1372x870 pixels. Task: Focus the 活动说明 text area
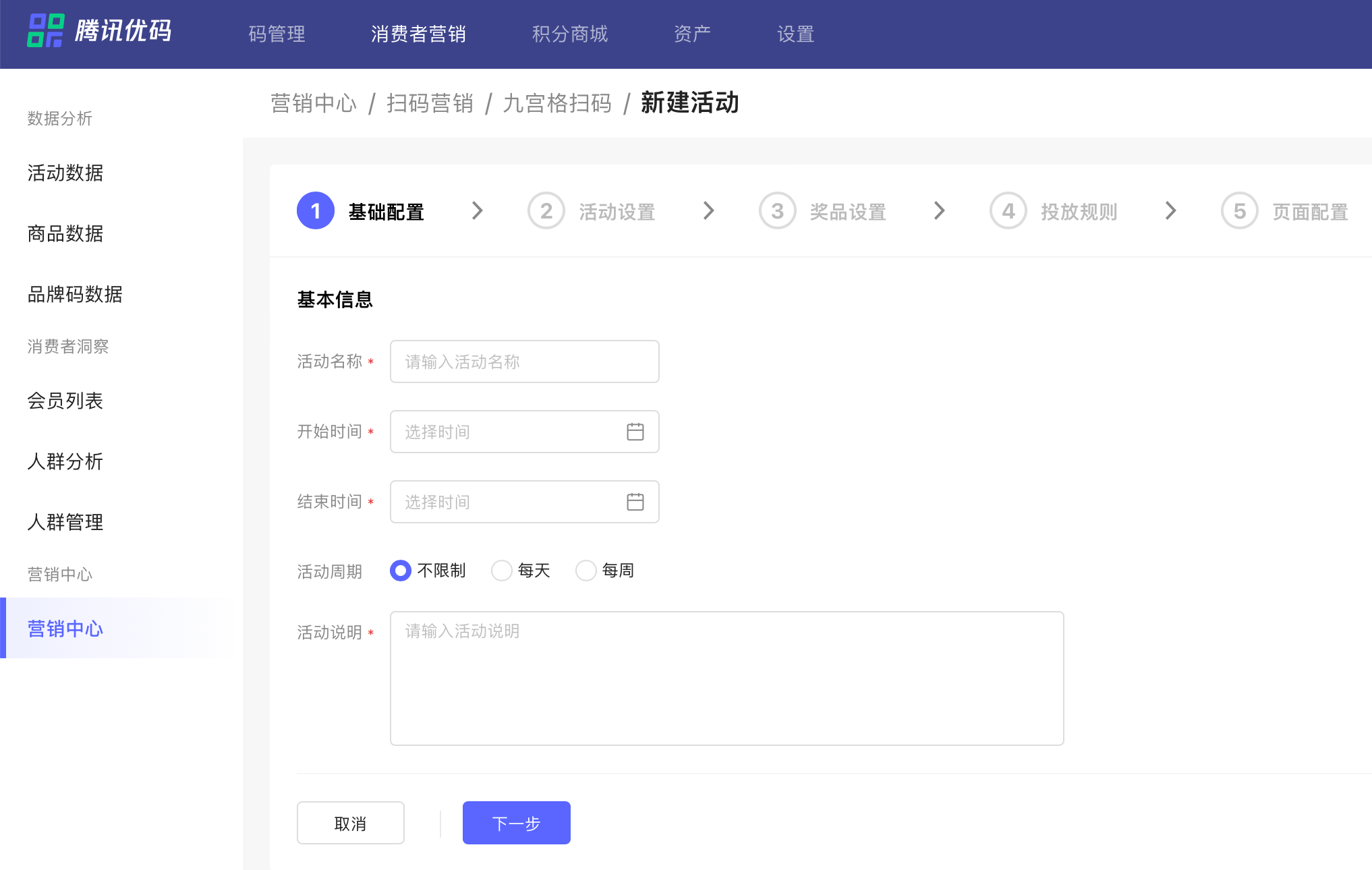click(727, 678)
